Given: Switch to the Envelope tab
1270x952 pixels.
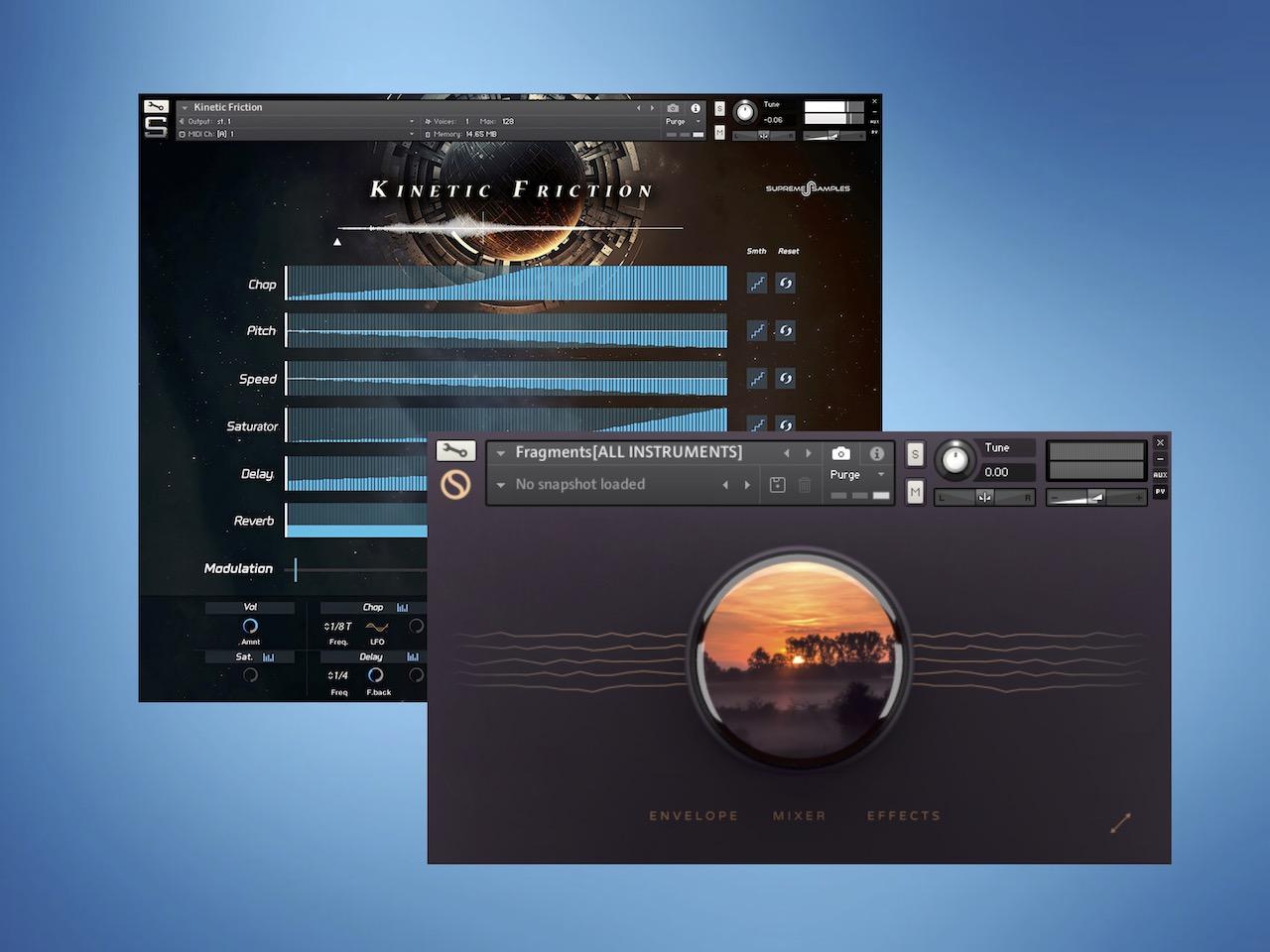Looking at the screenshot, I should [694, 816].
